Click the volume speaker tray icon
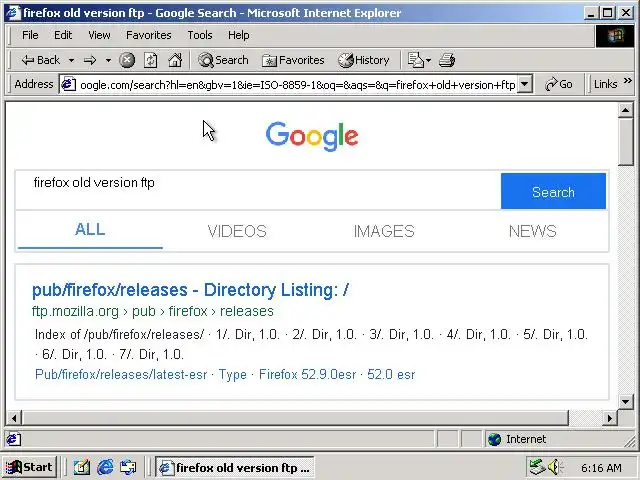The image size is (640, 480). tap(555, 467)
